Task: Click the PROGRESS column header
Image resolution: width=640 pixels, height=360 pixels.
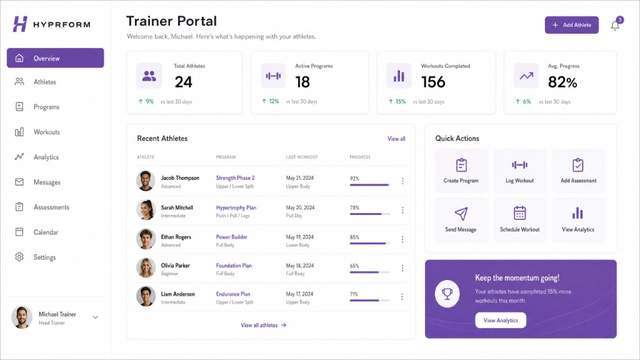Action: pos(360,157)
